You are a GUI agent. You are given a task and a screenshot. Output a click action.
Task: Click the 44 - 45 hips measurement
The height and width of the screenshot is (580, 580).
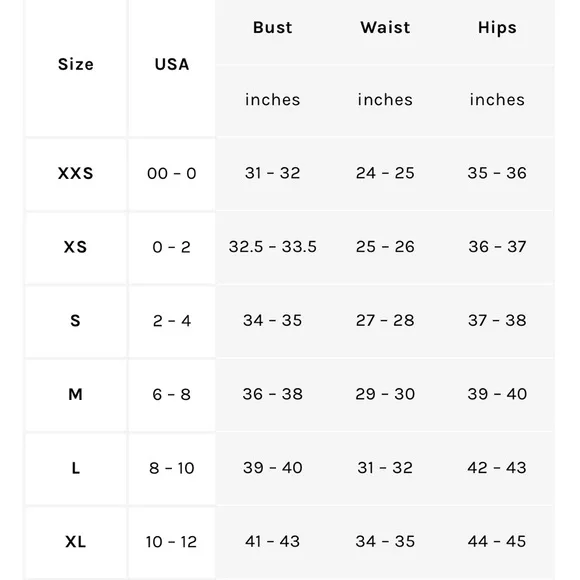497,542
